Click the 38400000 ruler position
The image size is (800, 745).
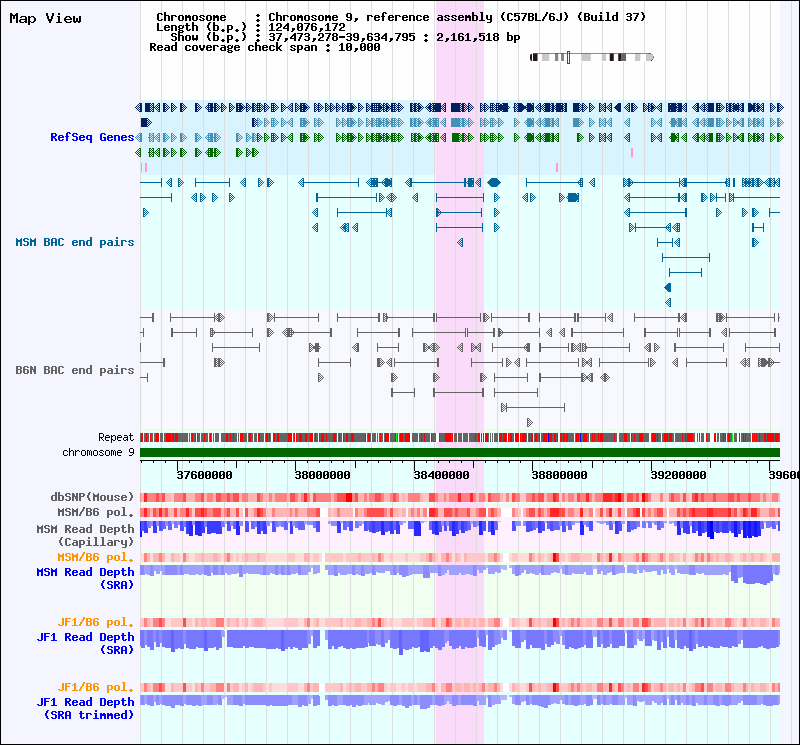pos(441,475)
